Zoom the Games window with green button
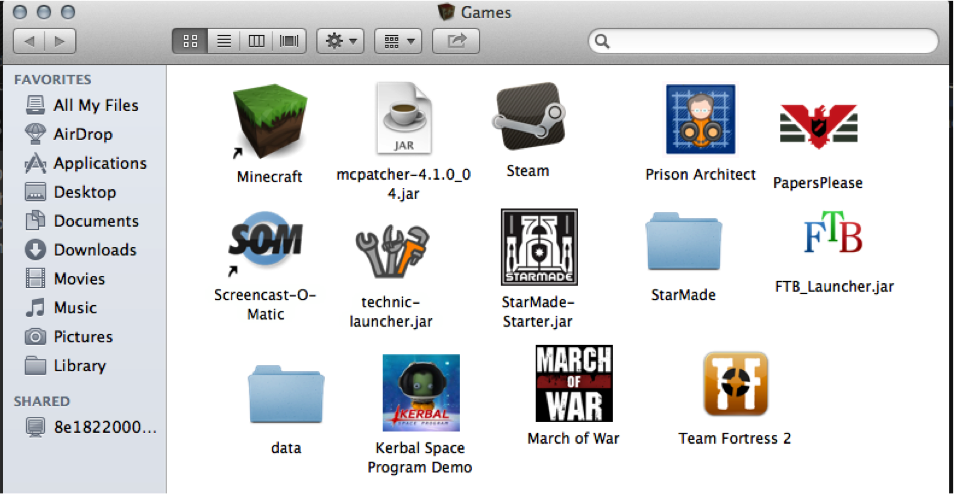The width and height of the screenshot is (954, 494). tap(68, 12)
